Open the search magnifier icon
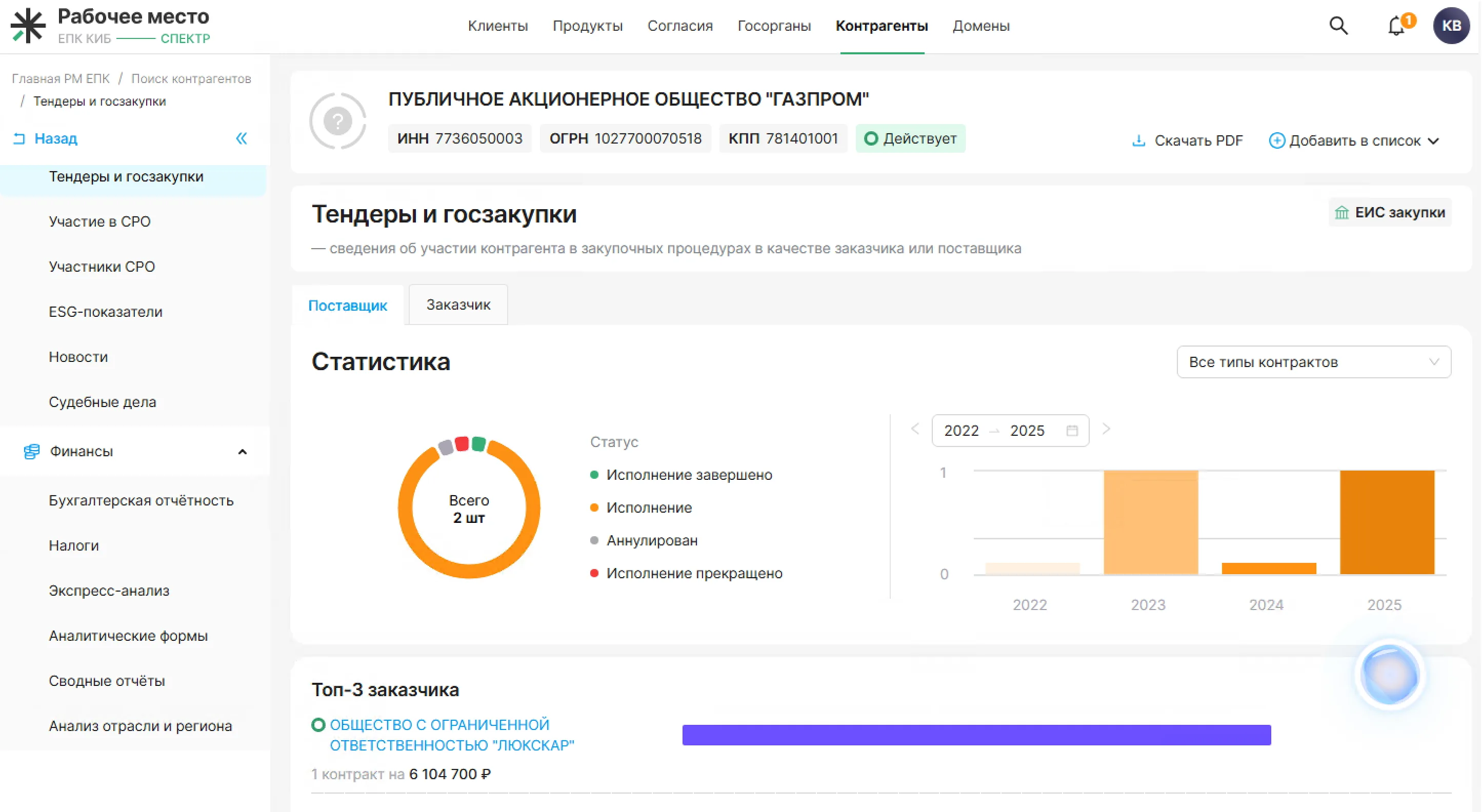This screenshot has height=812, width=1482. pos(1338,26)
